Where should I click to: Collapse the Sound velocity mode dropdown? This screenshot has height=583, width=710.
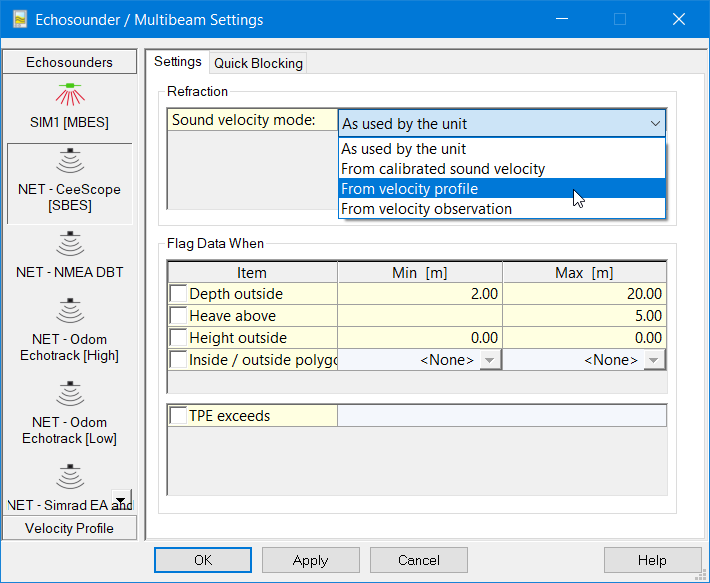point(655,124)
